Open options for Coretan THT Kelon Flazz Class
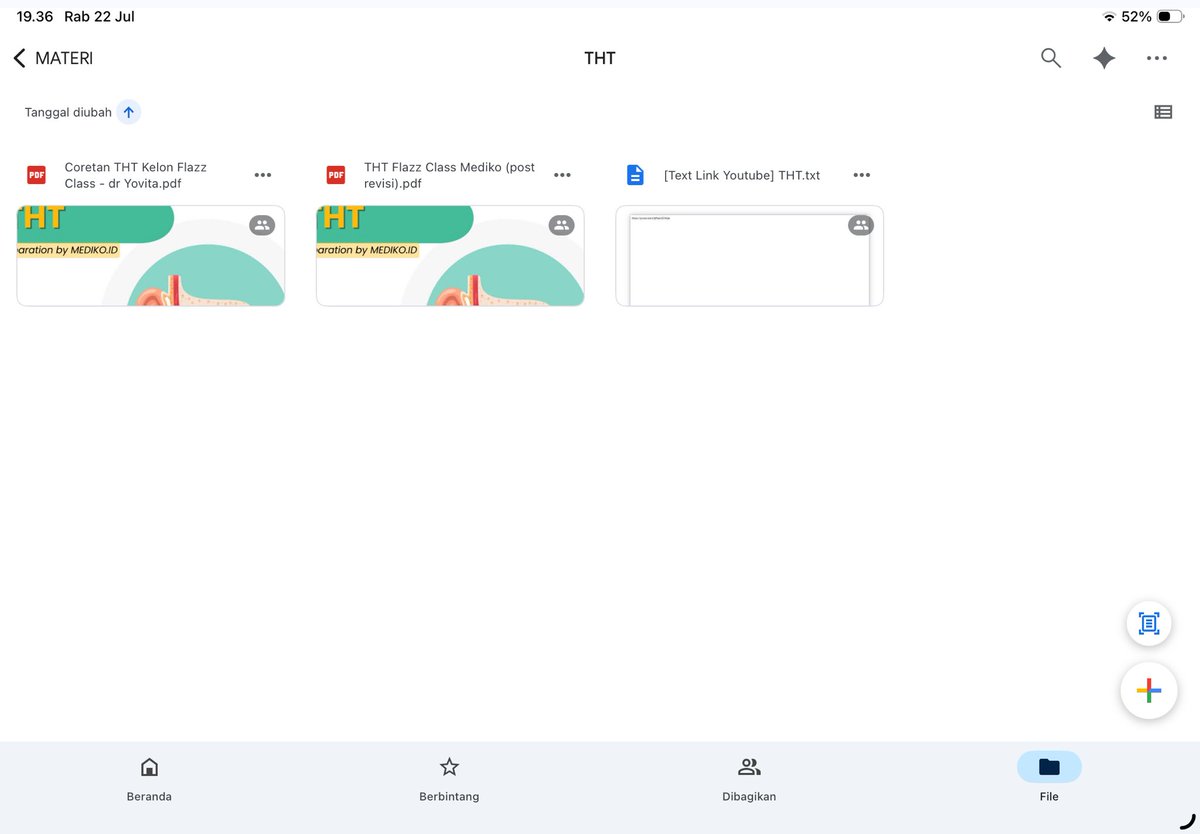The height and width of the screenshot is (834, 1200). coord(263,175)
